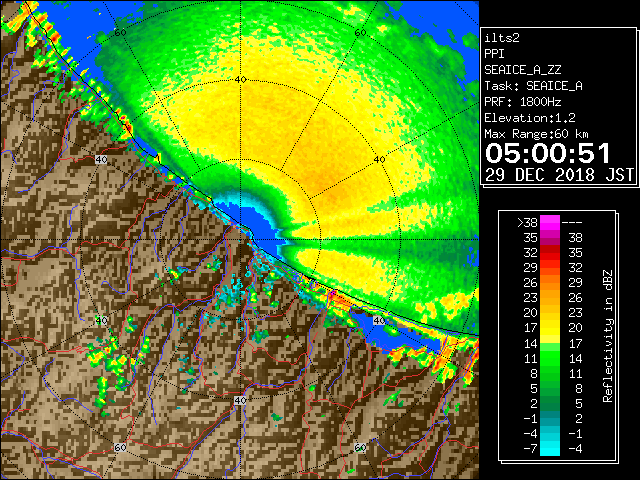Click the boxed '60' label at lower right

coord(360,448)
